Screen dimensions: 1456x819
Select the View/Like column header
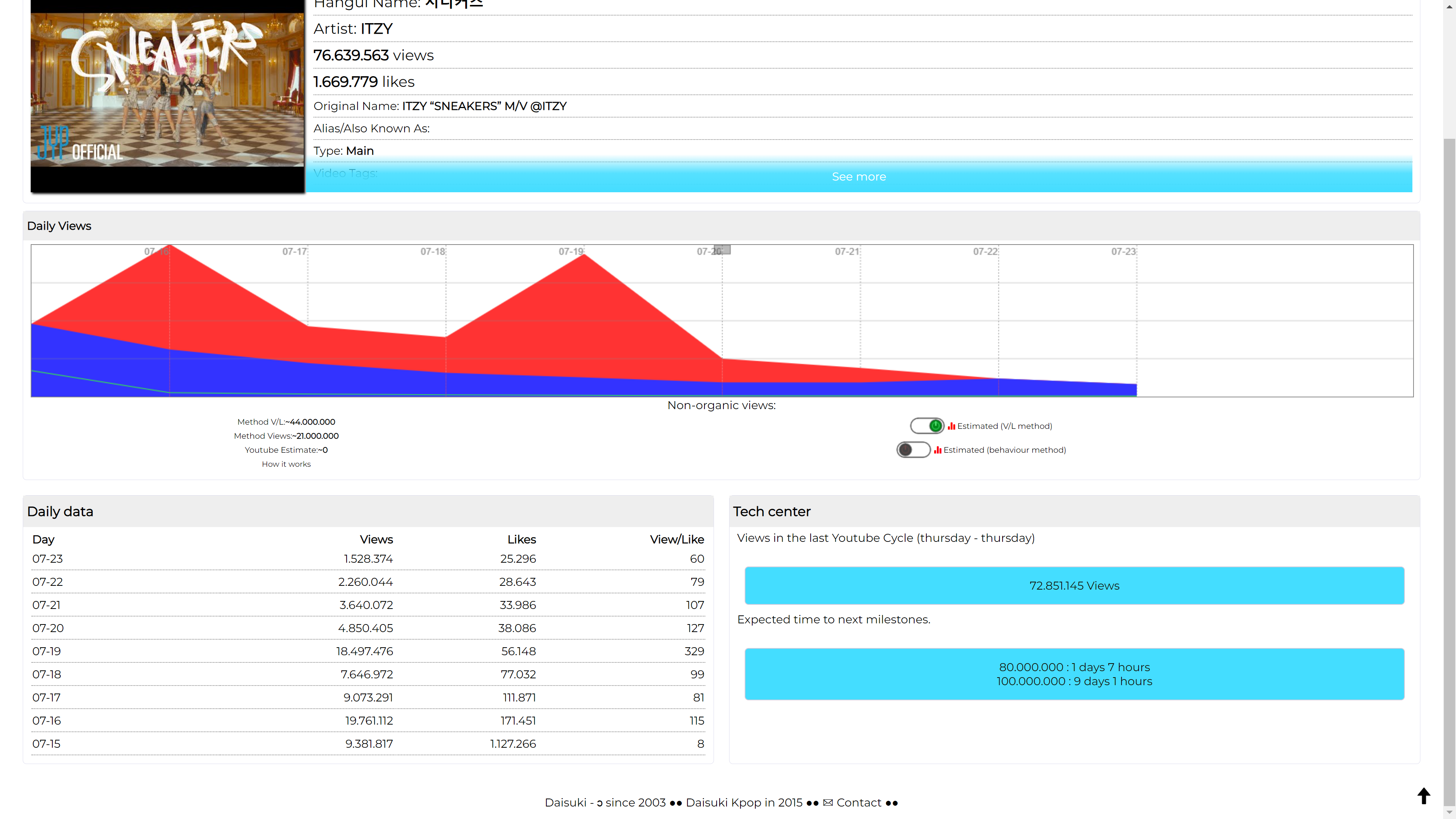(676, 540)
